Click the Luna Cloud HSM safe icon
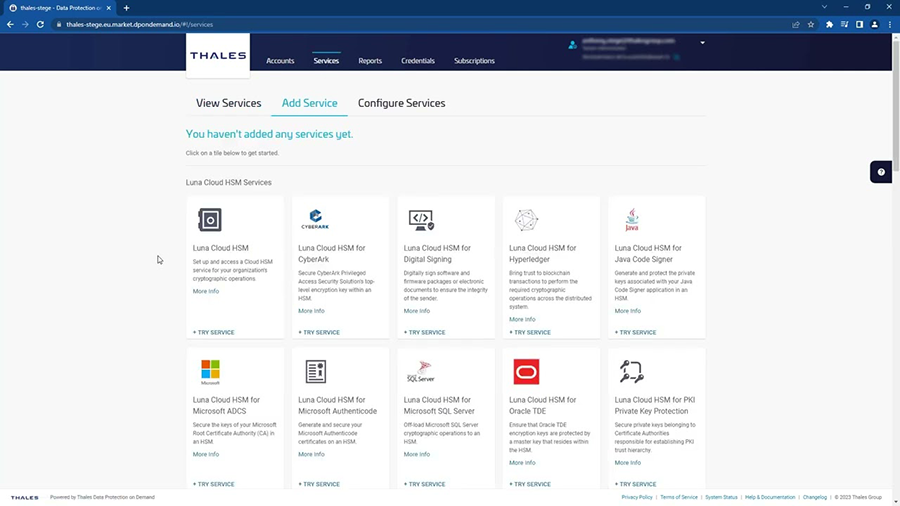The height and width of the screenshot is (506, 900). (x=210, y=220)
